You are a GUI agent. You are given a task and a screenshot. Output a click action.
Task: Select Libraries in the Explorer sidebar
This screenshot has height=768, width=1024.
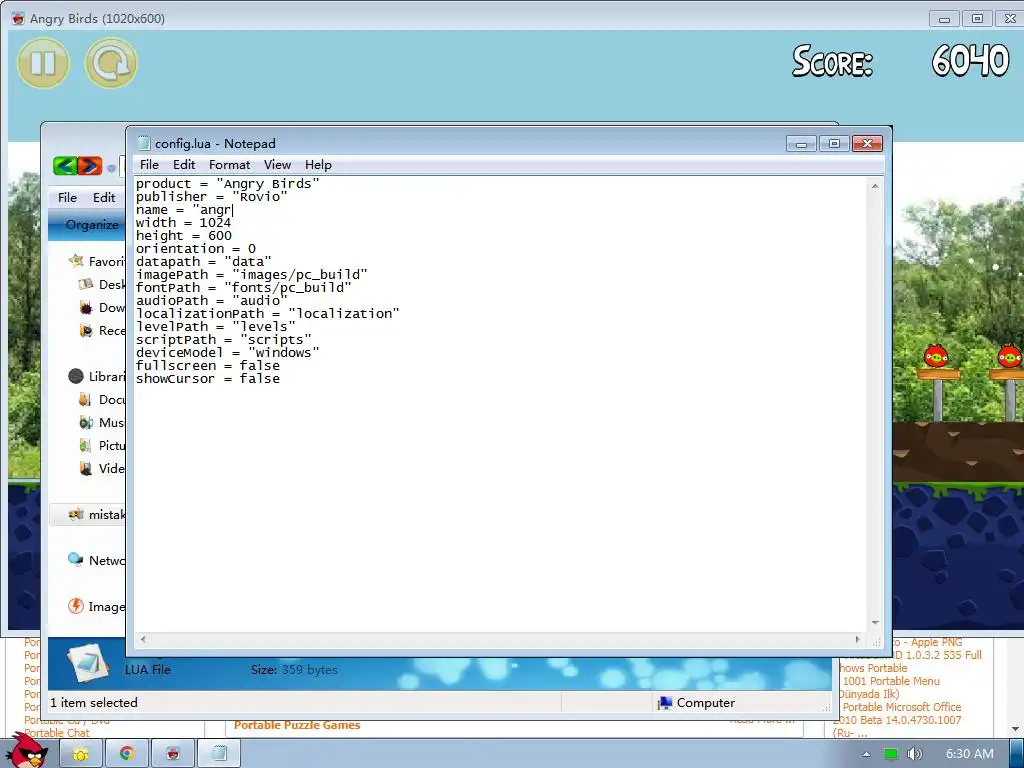tap(97, 376)
